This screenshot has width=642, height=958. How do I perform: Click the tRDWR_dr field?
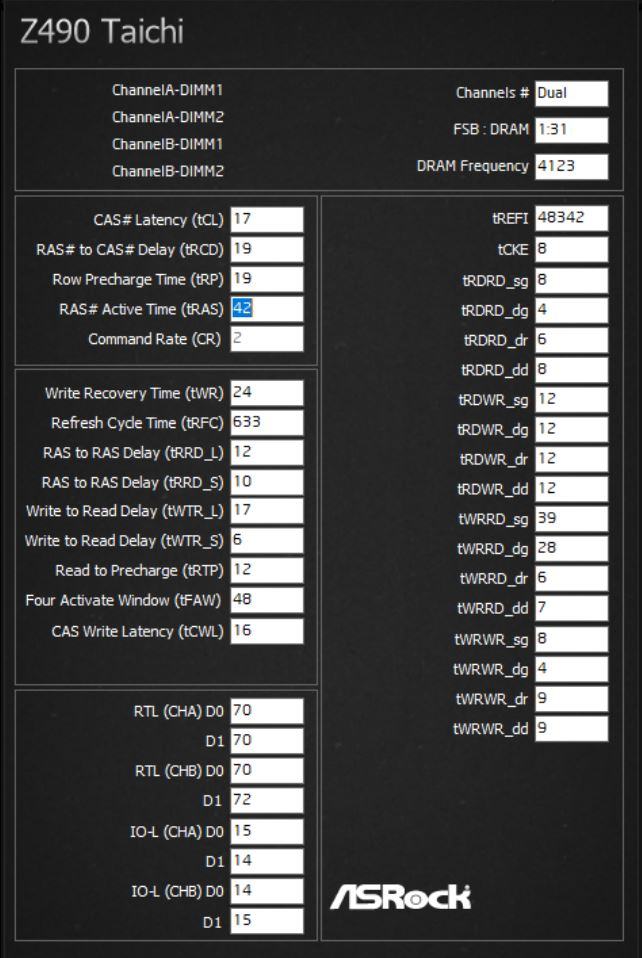click(x=572, y=459)
